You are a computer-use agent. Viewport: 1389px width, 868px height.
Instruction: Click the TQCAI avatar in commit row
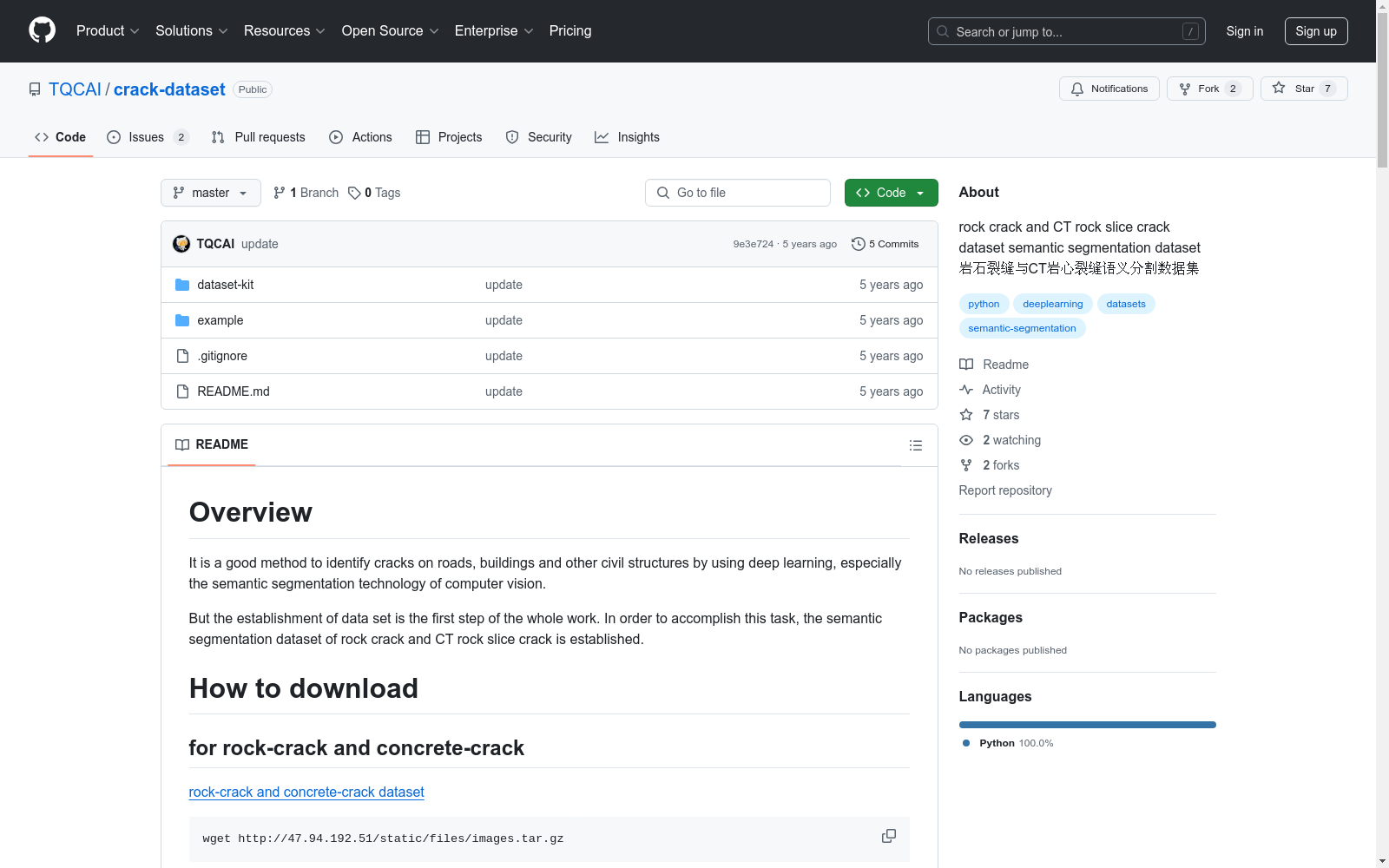(181, 244)
